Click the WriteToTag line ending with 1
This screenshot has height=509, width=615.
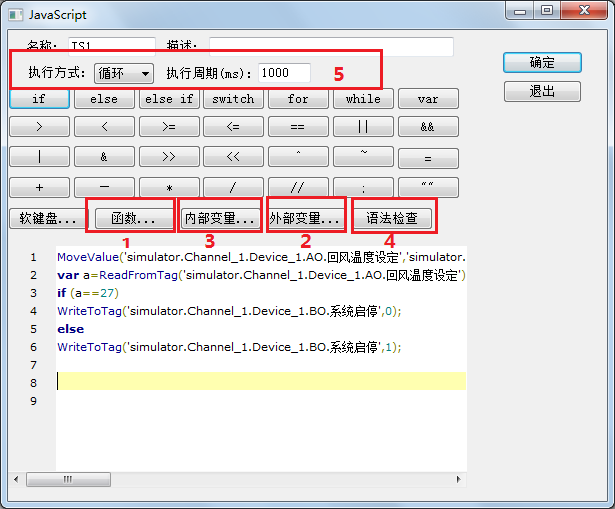point(229,347)
